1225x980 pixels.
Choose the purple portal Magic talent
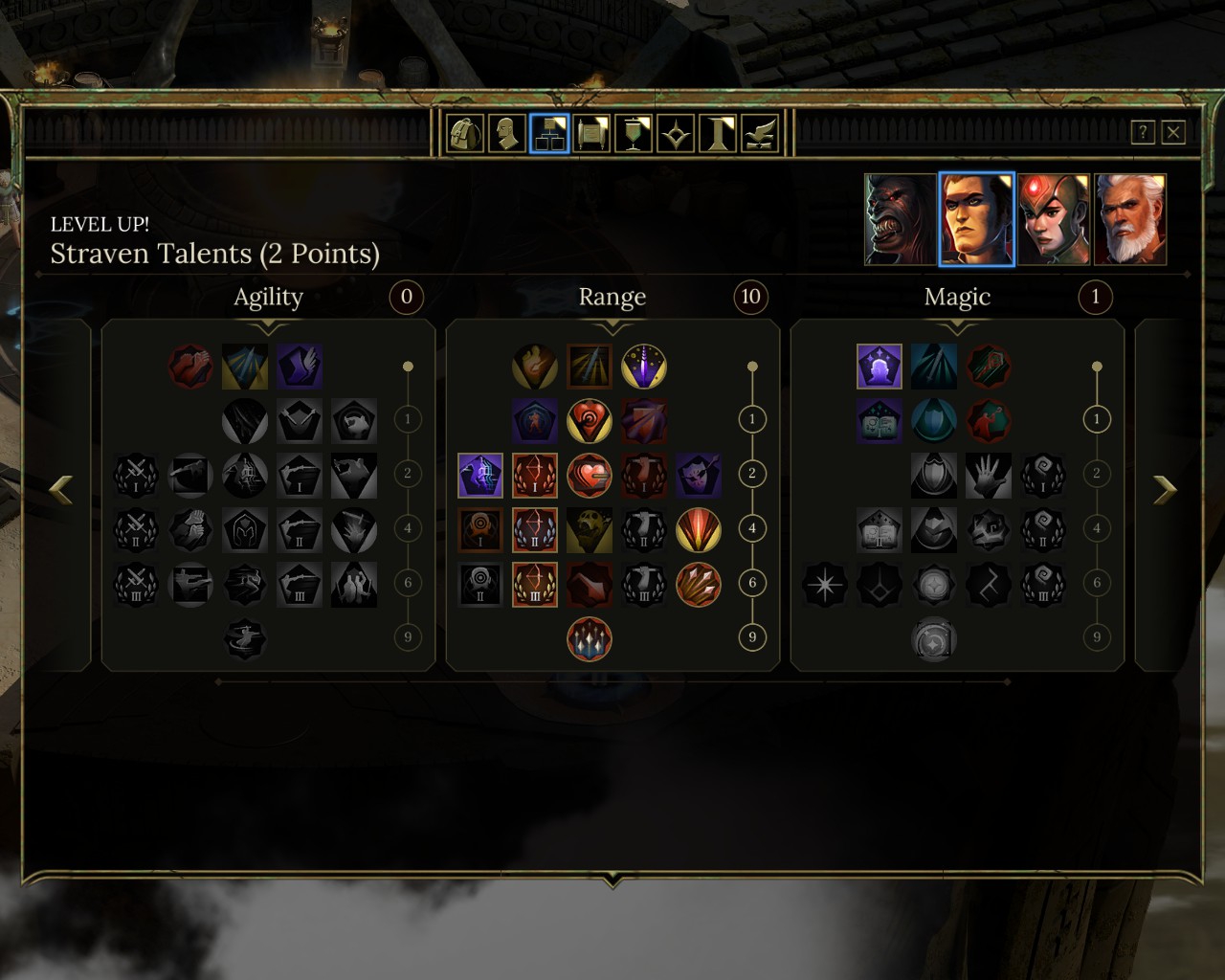point(880,367)
